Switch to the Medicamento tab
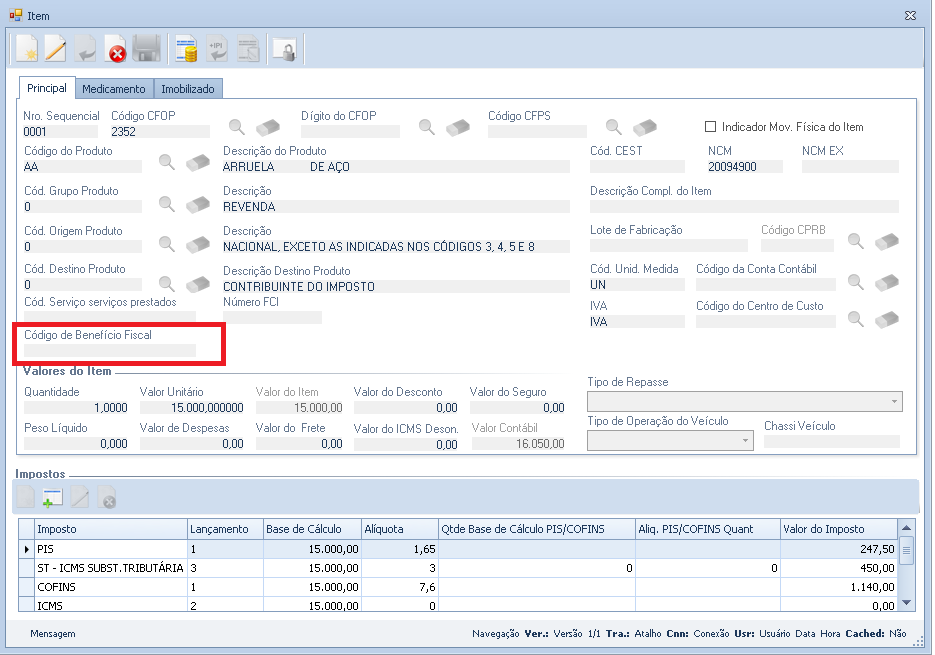This screenshot has width=935, height=655. coord(114,89)
